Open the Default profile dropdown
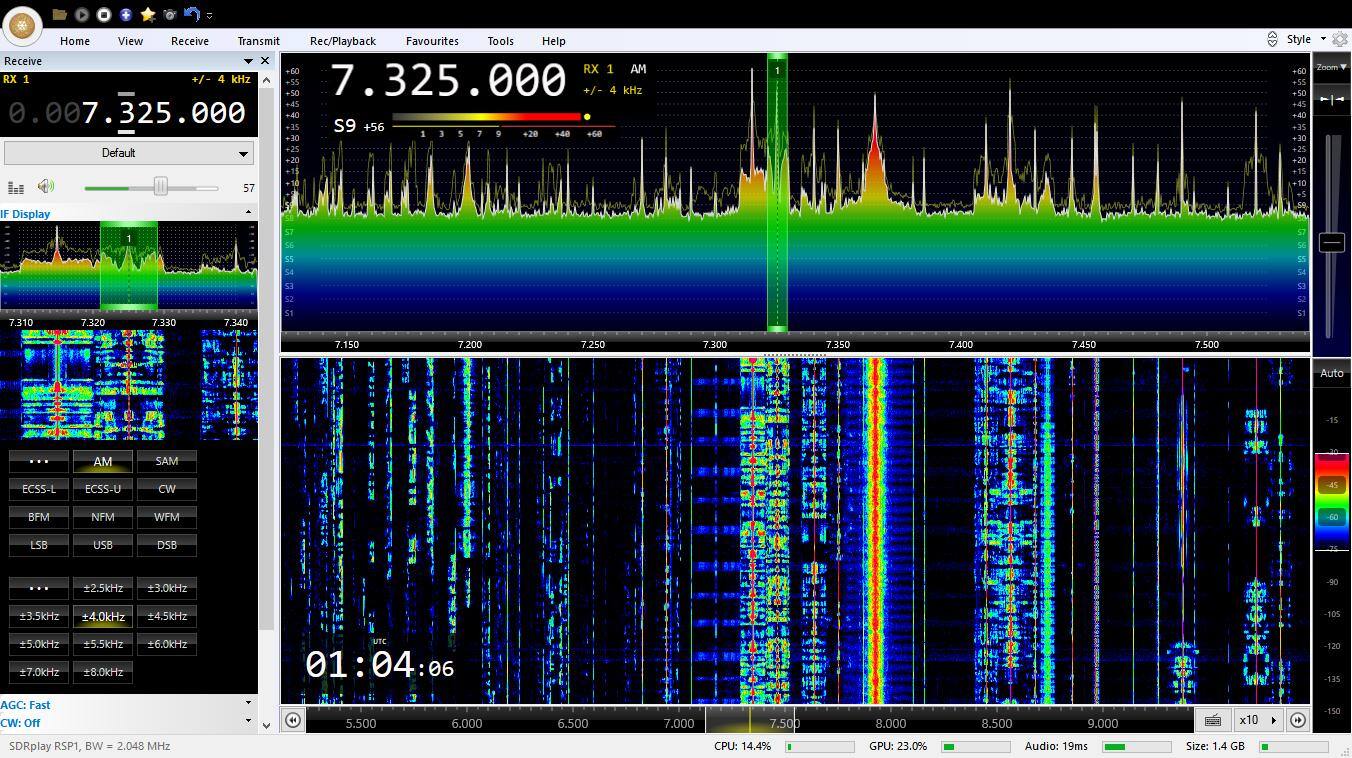 coord(128,153)
